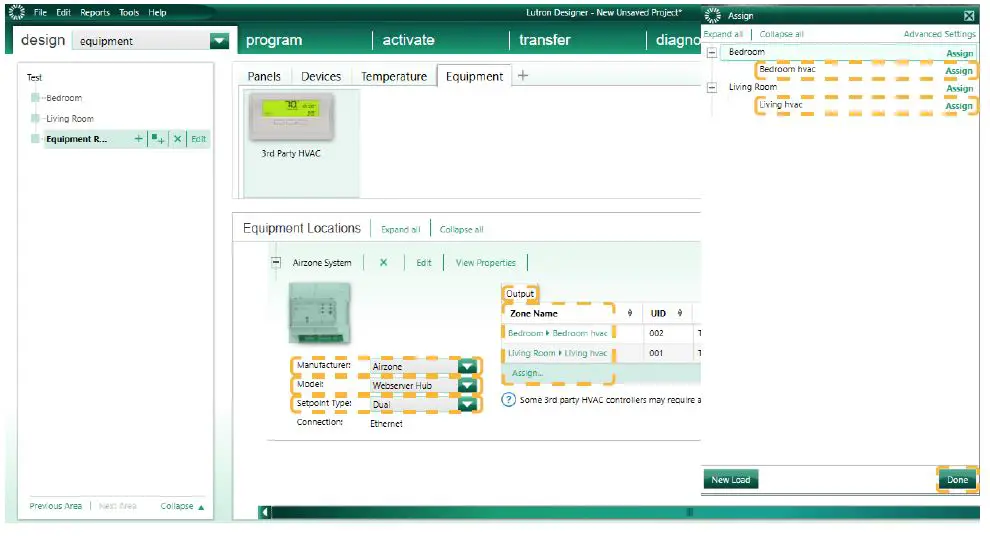This screenshot has height=536, width=990.
Task: Click the Lutron logo icon in title bar
Action: tap(16, 12)
